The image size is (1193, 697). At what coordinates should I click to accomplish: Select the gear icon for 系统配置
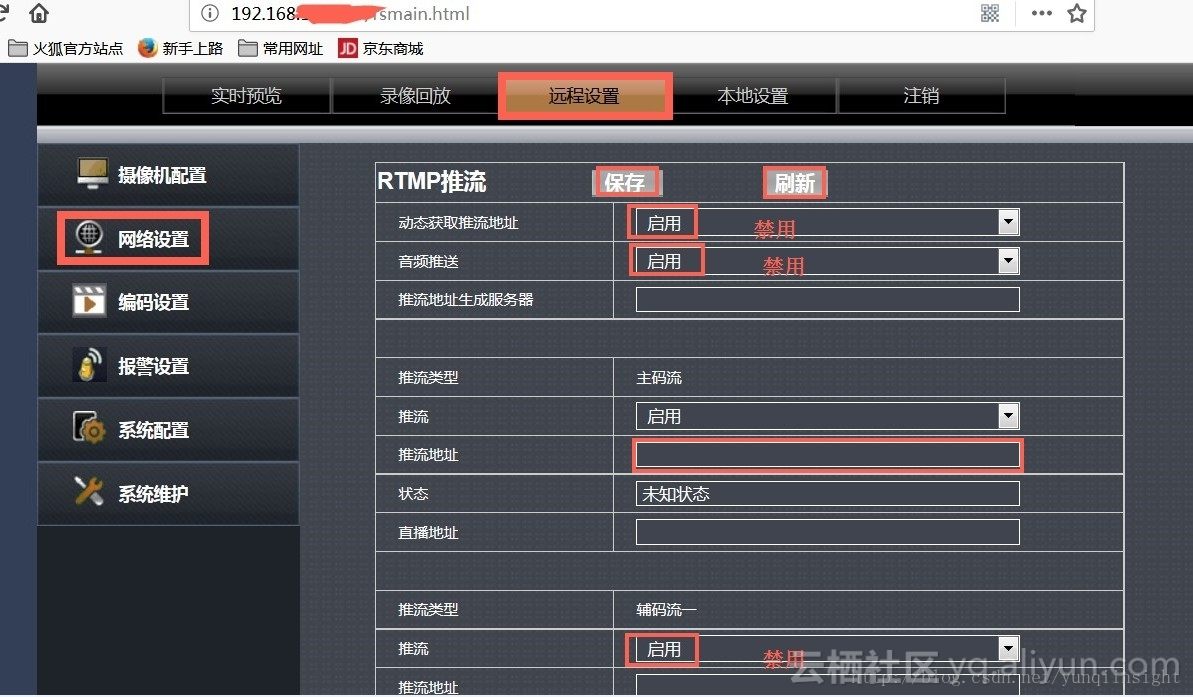(x=90, y=429)
